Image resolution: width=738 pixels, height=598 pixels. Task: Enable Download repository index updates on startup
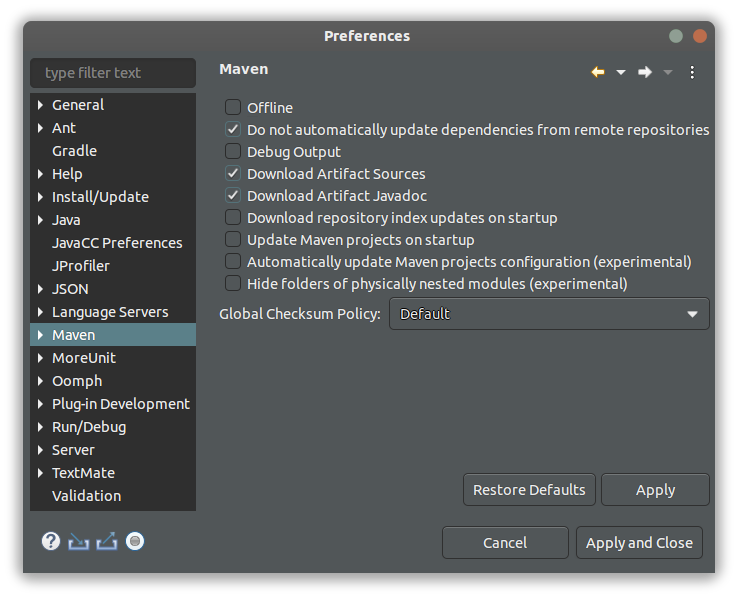tap(233, 217)
